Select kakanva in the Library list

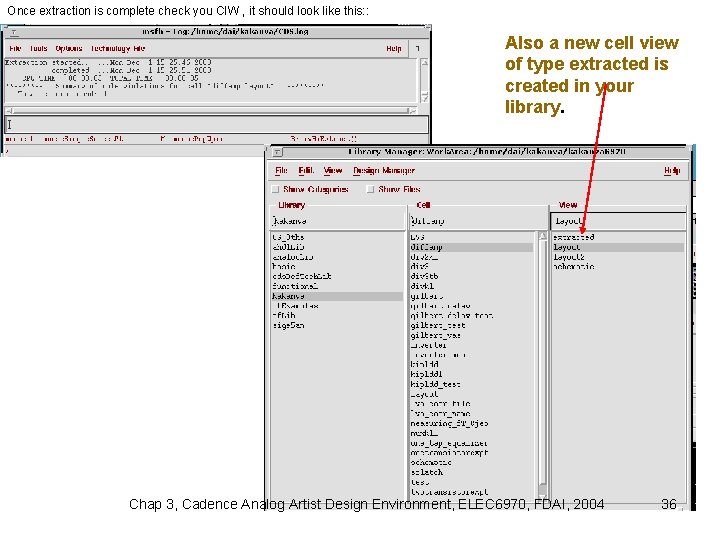point(337,296)
